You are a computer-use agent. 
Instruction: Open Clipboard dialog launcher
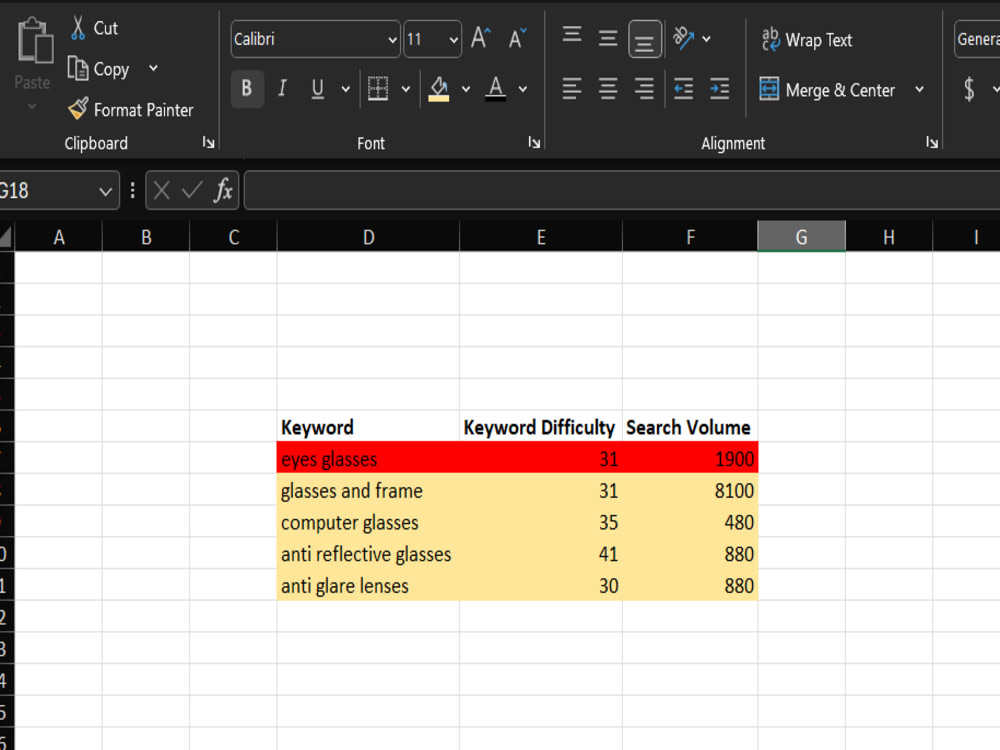pyautogui.click(x=209, y=143)
